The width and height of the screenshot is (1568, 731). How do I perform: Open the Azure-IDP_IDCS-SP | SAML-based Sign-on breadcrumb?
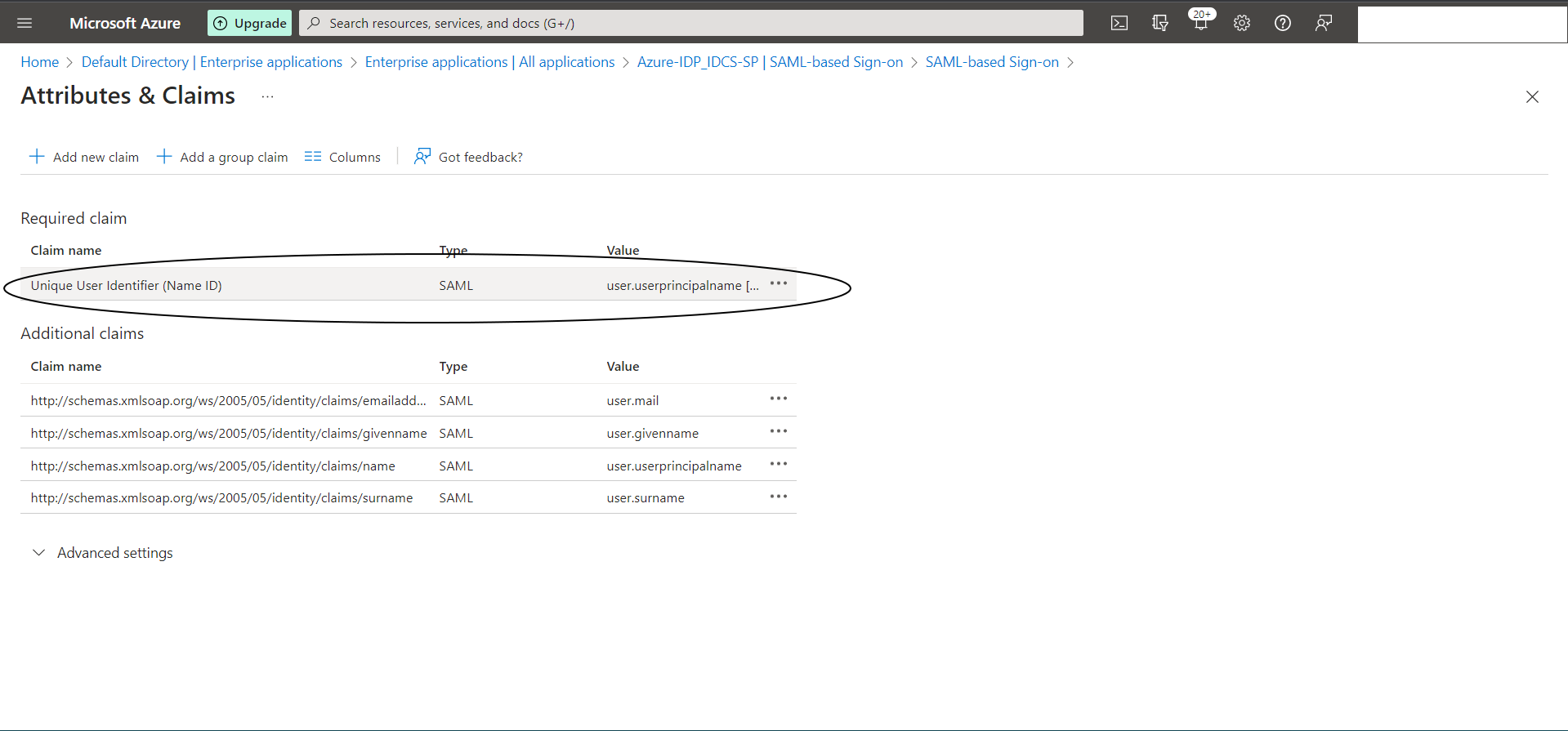click(x=770, y=62)
